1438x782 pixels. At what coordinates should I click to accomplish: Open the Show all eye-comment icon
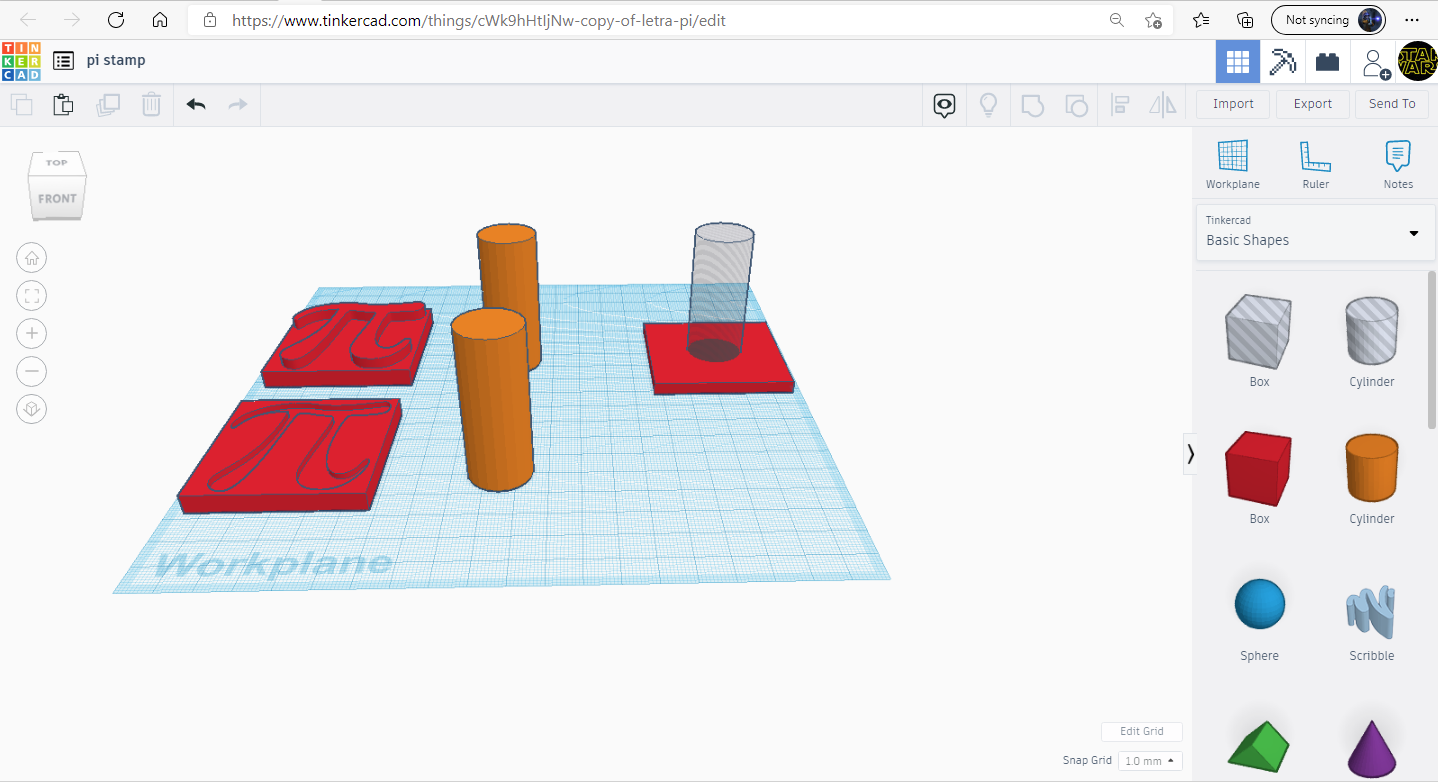pos(945,105)
